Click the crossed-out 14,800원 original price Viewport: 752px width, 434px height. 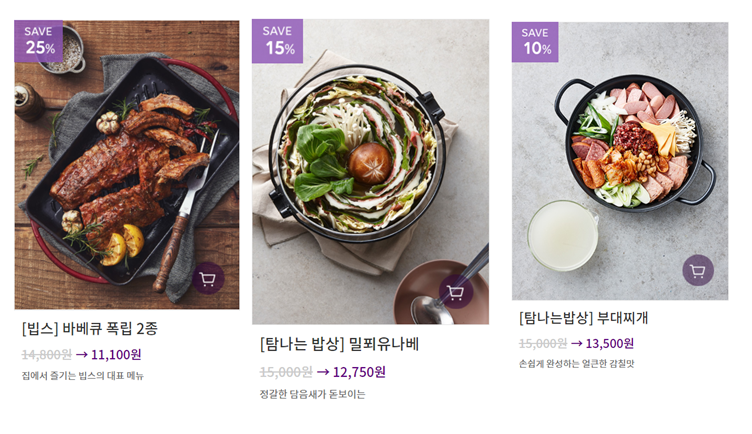click(46, 354)
